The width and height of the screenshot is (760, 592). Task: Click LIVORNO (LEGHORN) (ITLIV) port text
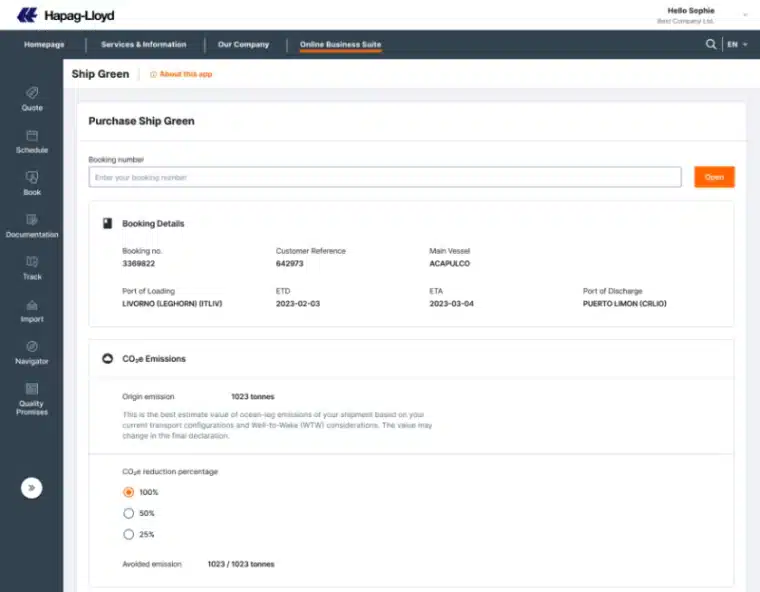(x=172, y=304)
